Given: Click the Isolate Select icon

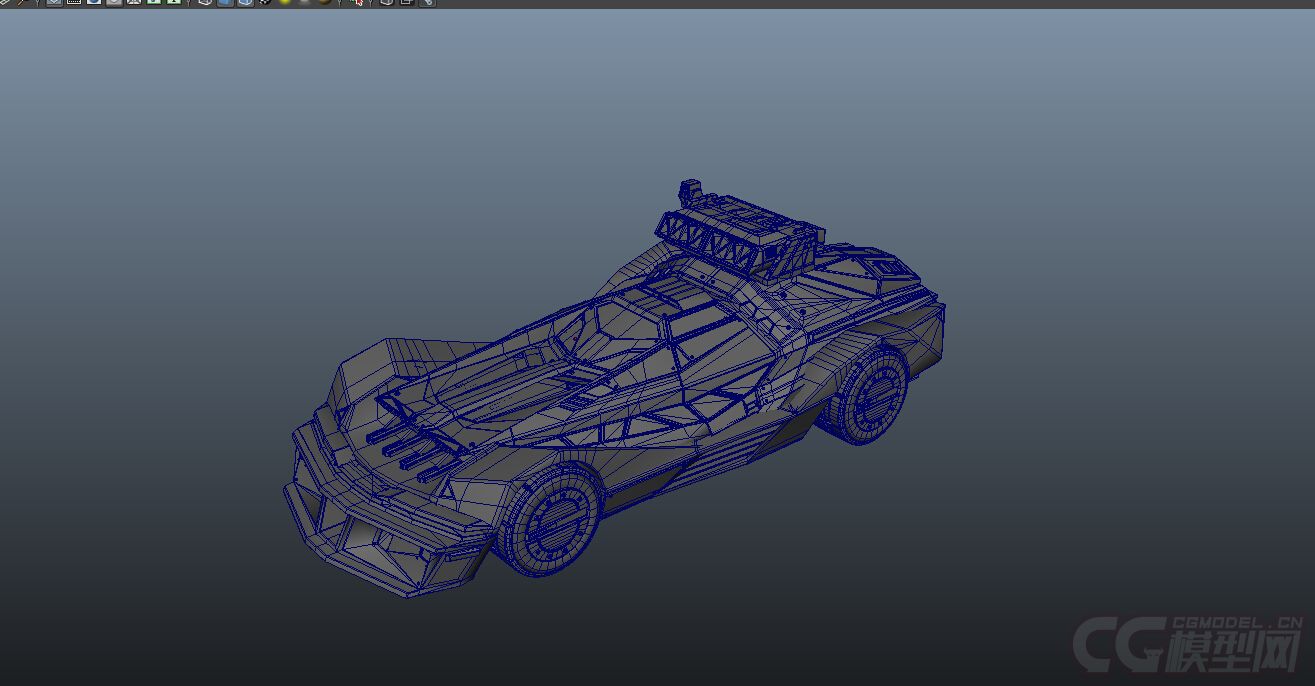Looking at the screenshot, I should coord(357,2).
